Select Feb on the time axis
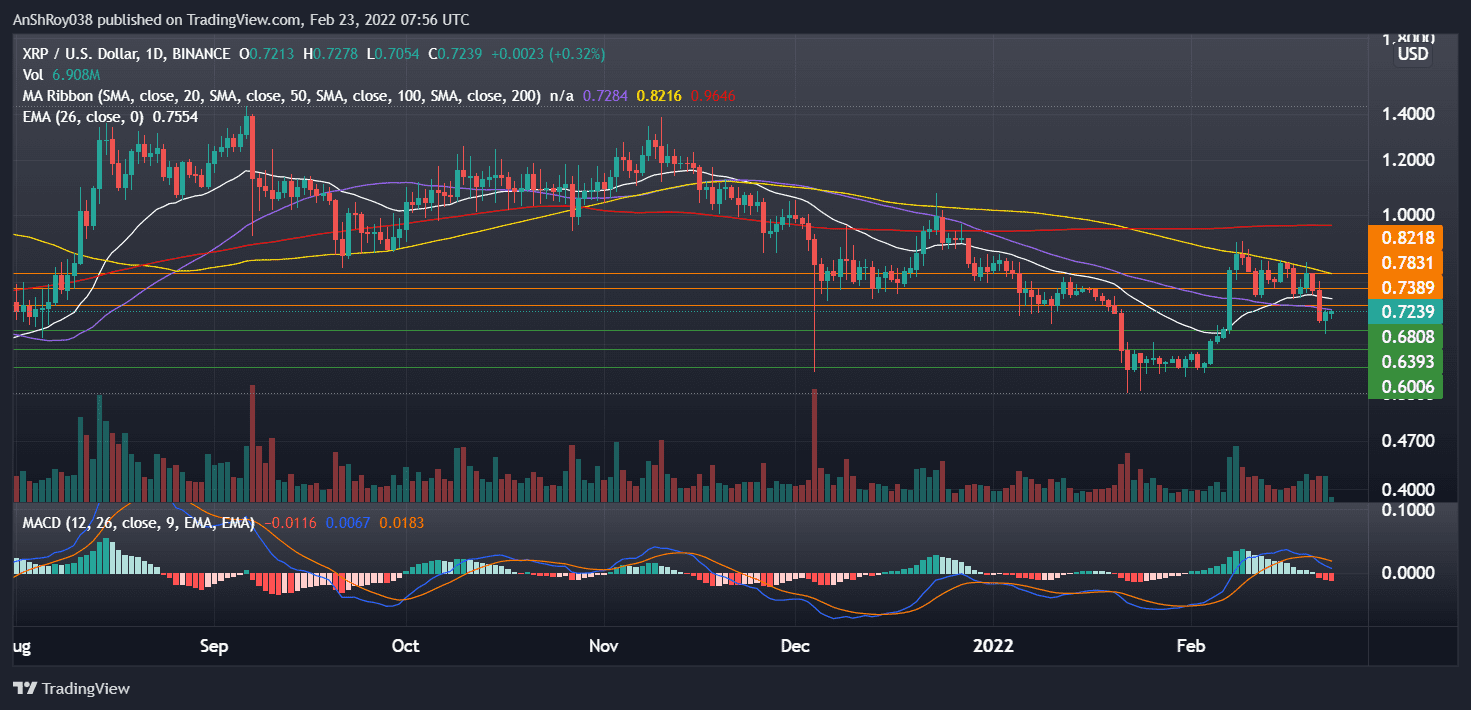 pyautogui.click(x=1190, y=646)
